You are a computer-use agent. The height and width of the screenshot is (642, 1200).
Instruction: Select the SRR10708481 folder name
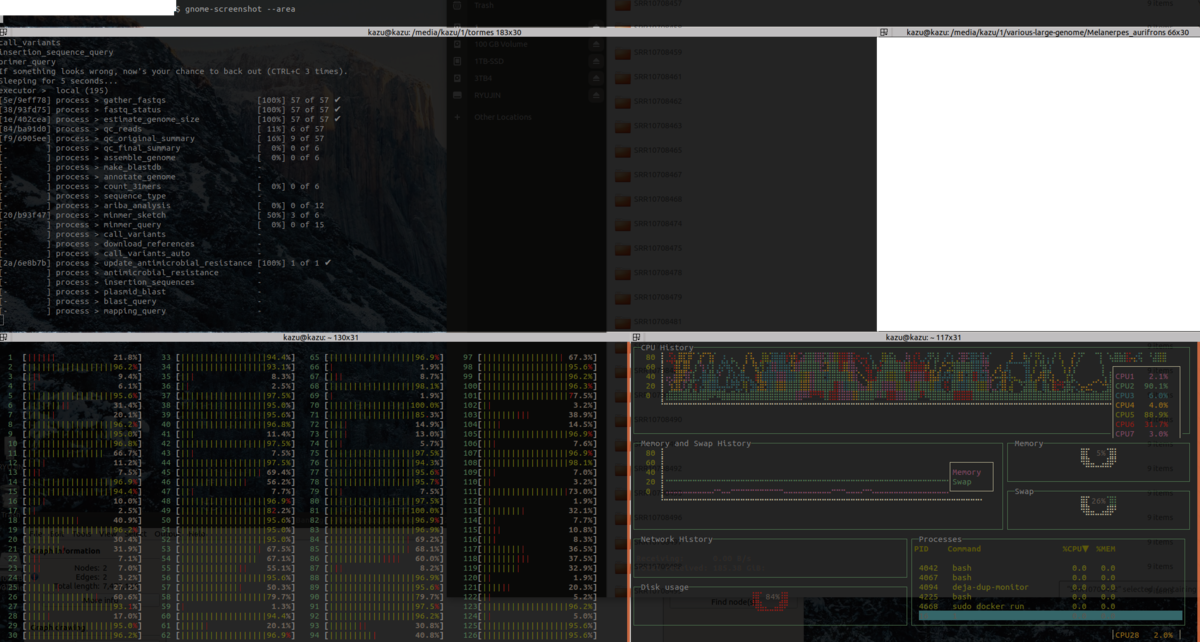[x=658, y=321]
